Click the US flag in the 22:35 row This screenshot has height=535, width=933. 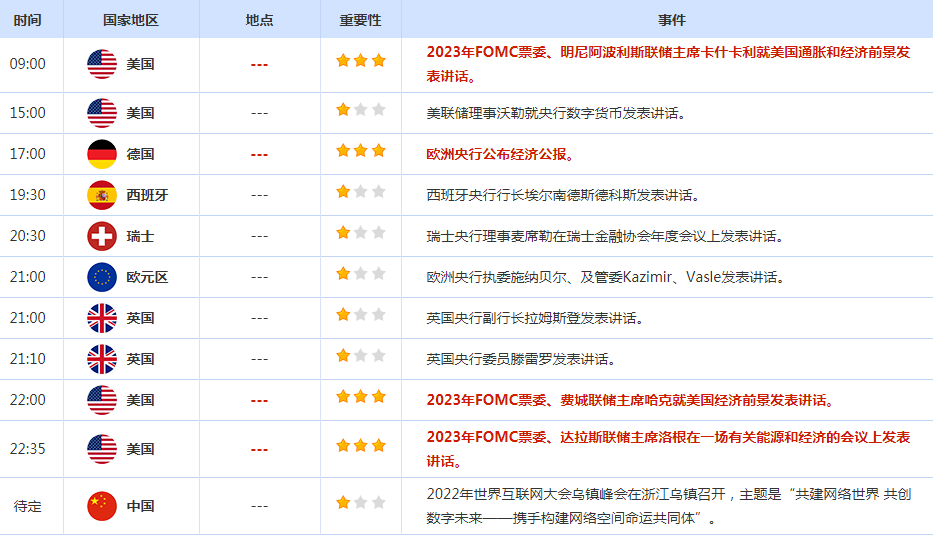coord(102,449)
